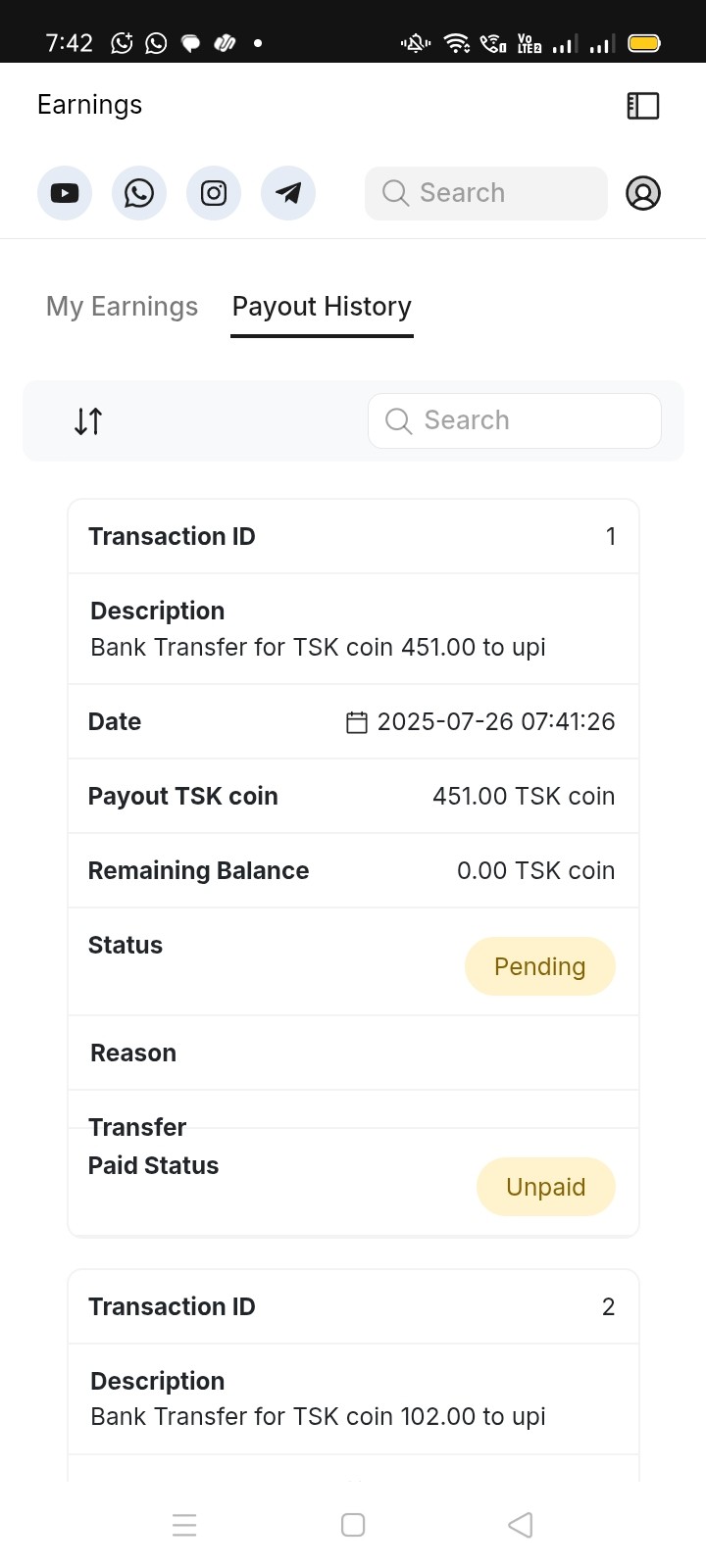Viewport: 706px width, 1568px height.
Task: Click the sort arrows icon
Action: click(88, 421)
